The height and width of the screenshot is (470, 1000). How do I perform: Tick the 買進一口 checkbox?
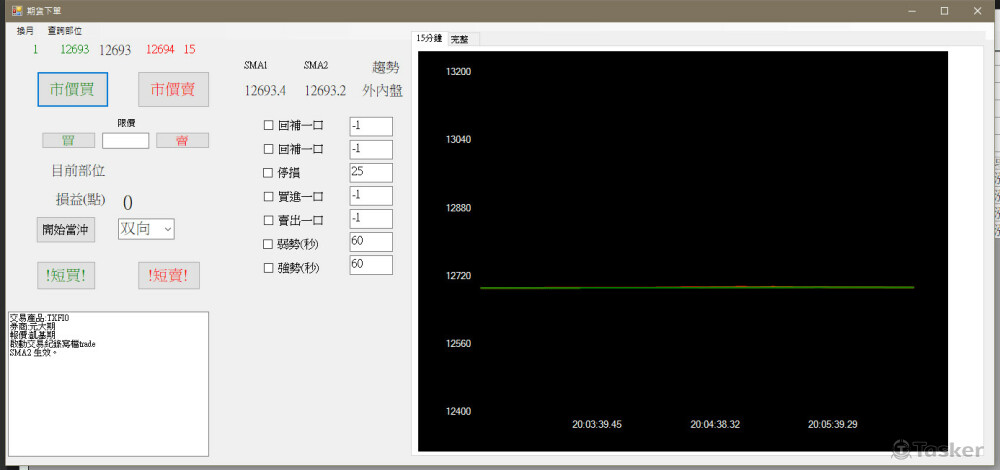[x=268, y=196]
